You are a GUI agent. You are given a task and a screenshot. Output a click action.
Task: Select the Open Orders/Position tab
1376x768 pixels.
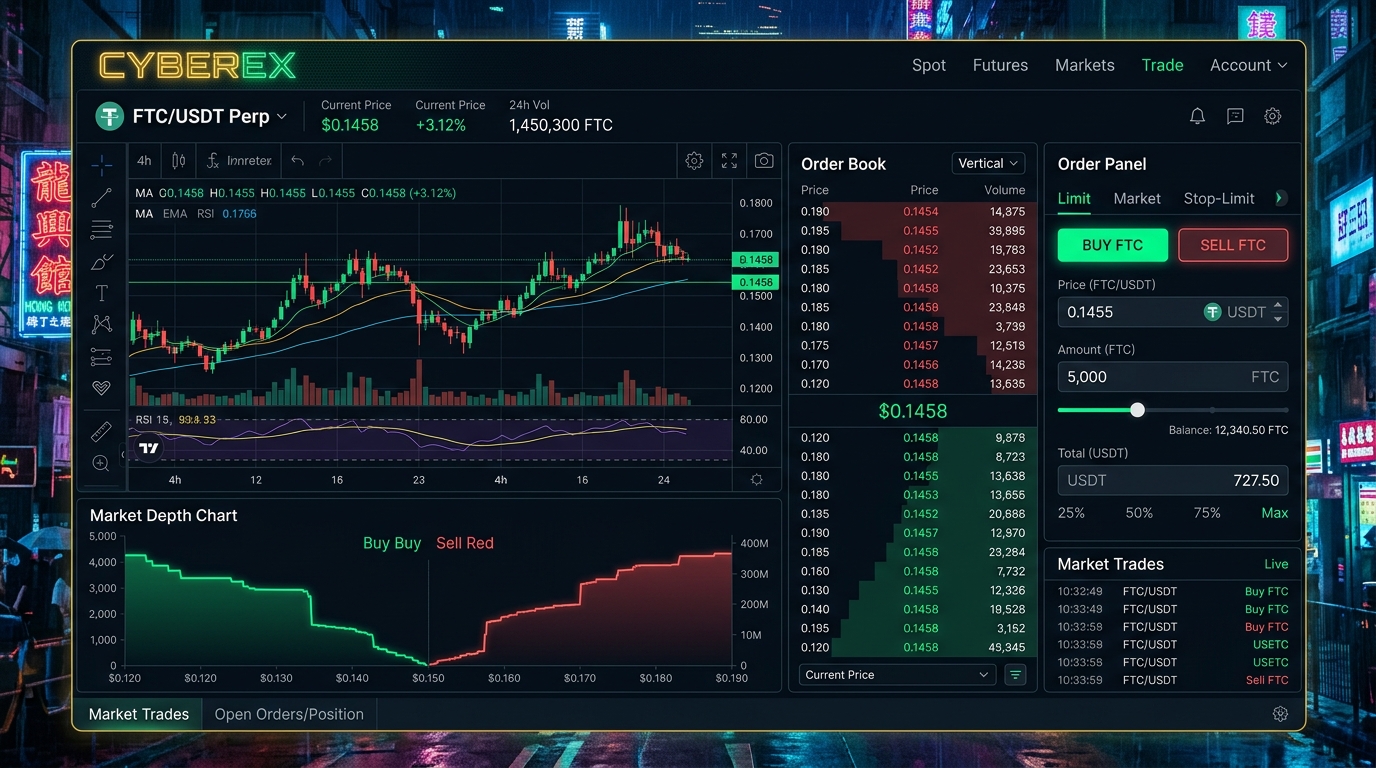click(289, 714)
